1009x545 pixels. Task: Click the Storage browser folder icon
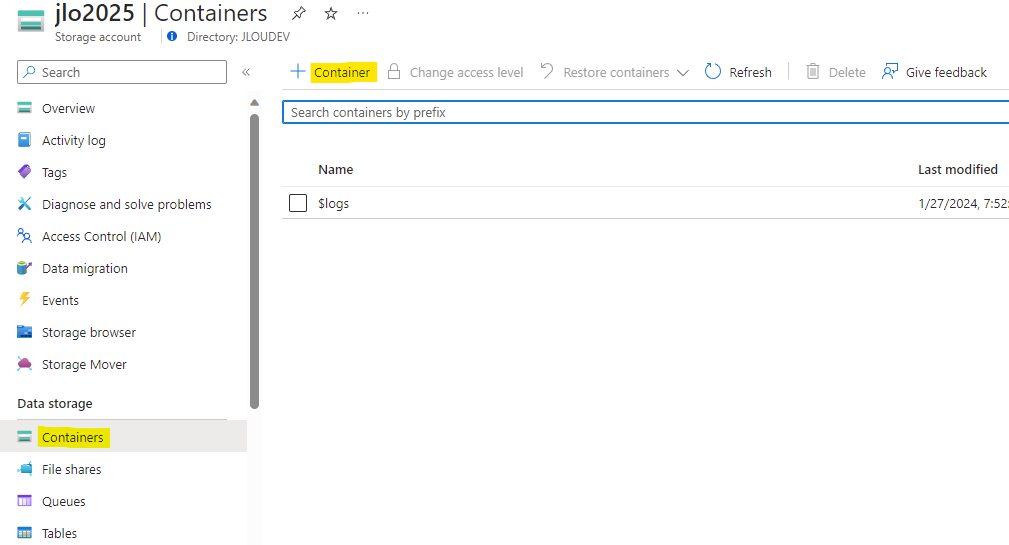tap(24, 332)
